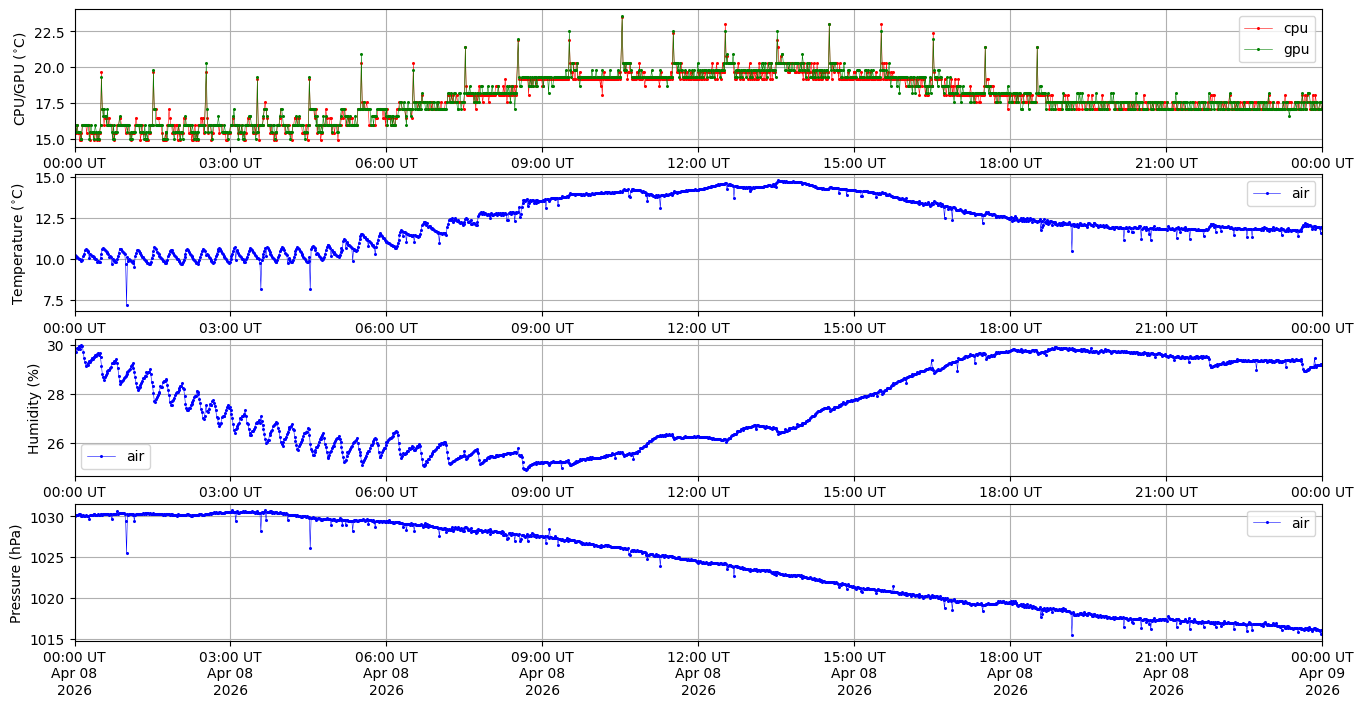The image size is (1363, 707).
Task: Click the Humidity (%) y-axis label
Action: 33,408
